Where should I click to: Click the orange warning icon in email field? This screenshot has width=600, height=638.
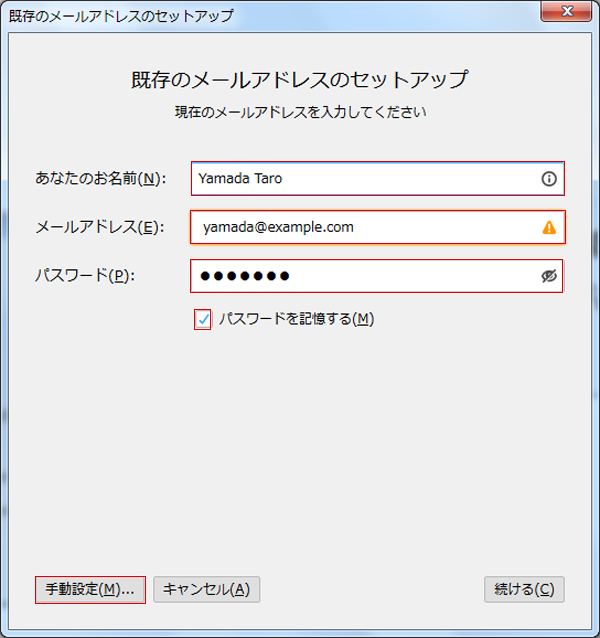click(548, 228)
